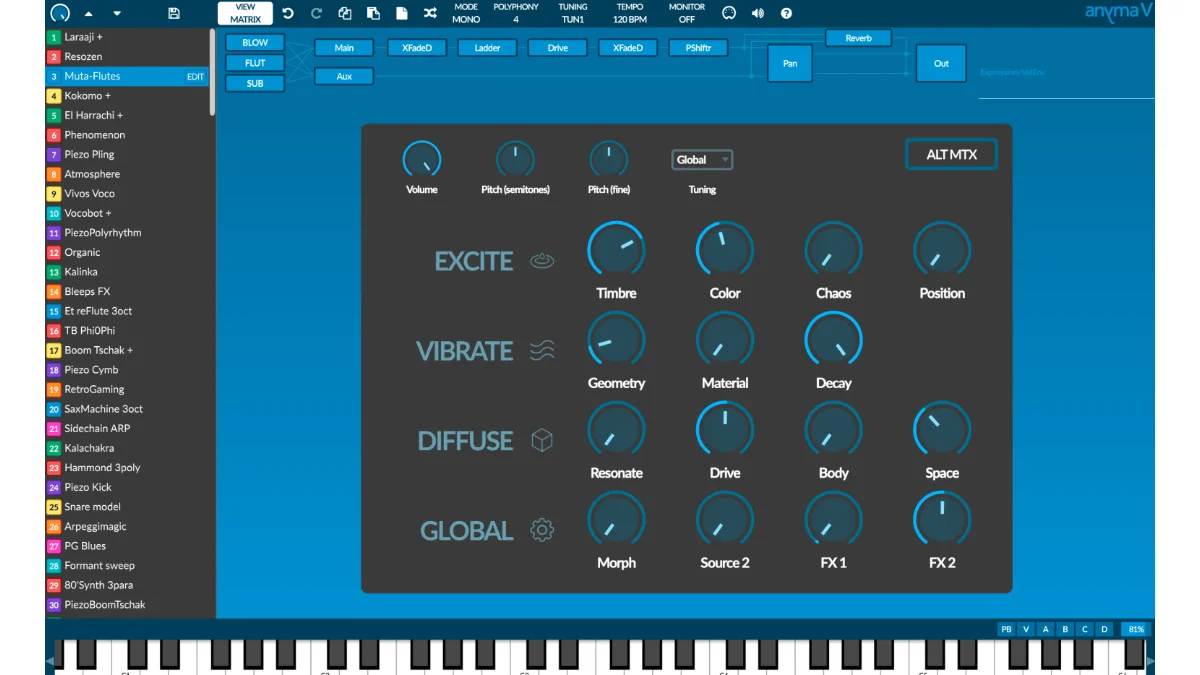The image size is (1200, 675).
Task: Toggle the PB button above the keyboard
Action: (x=1006, y=629)
